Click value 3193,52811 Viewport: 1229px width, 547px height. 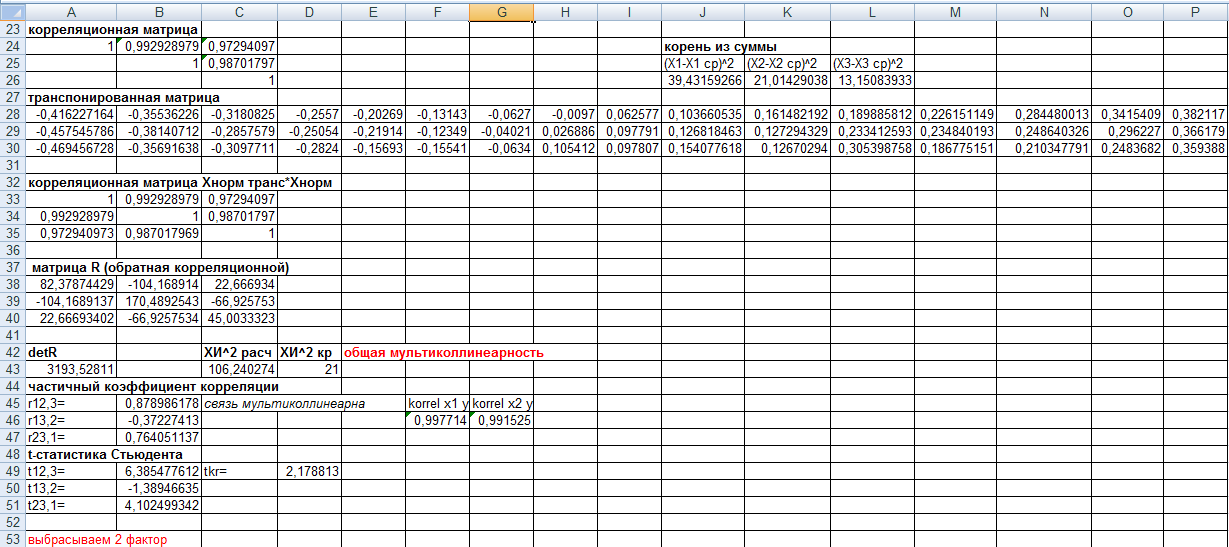pyautogui.click(x=71, y=370)
